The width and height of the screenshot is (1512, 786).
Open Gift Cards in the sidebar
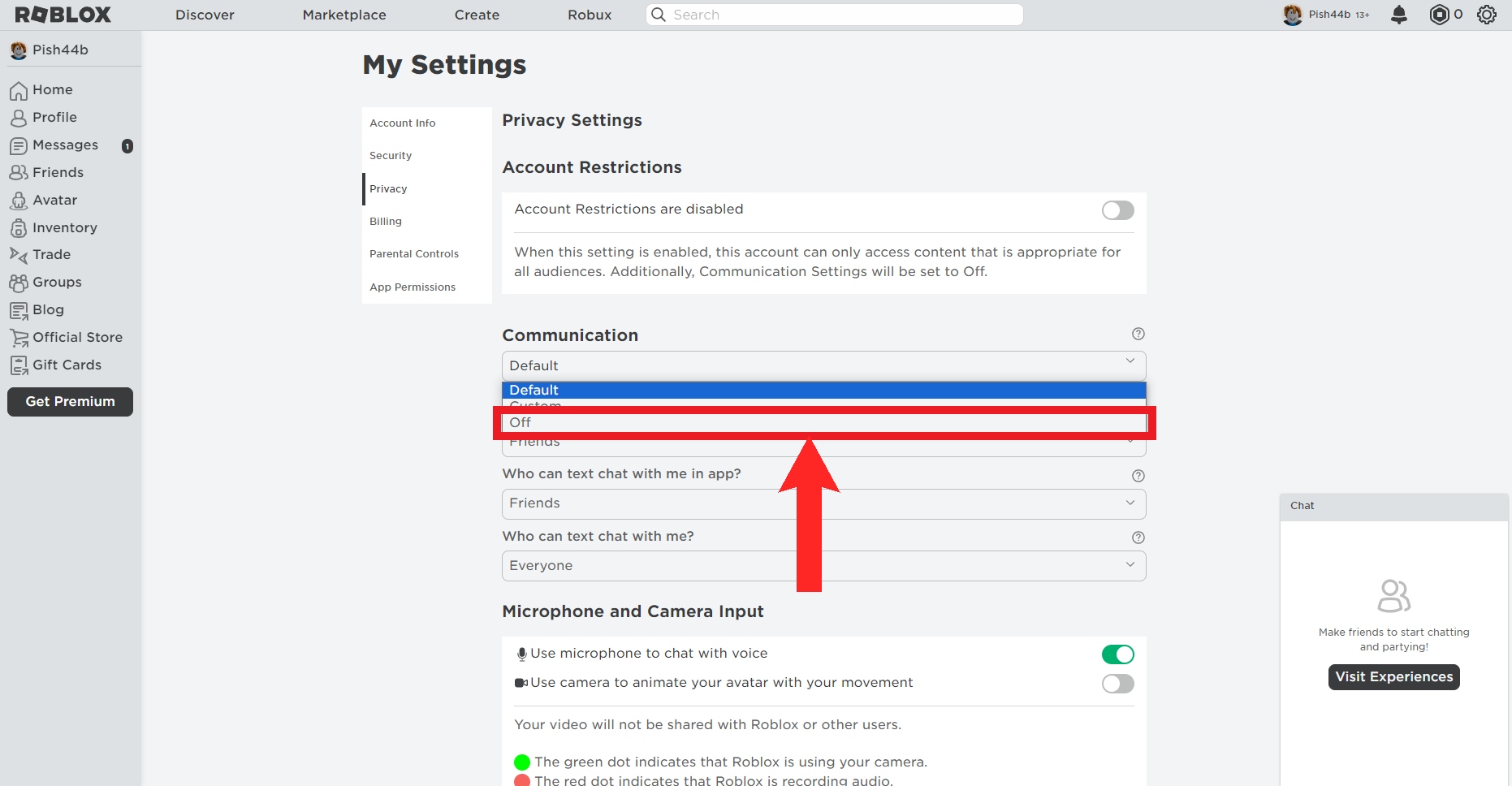[x=67, y=365]
